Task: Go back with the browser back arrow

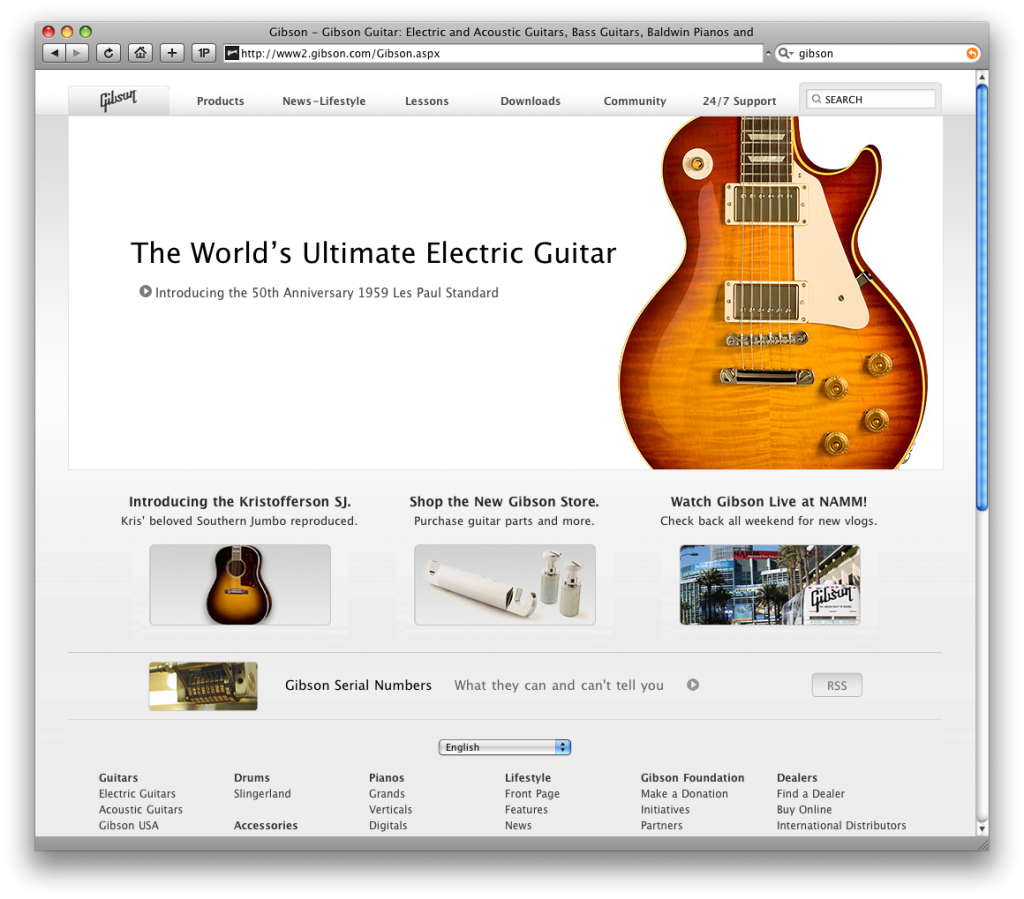Action: pos(54,53)
